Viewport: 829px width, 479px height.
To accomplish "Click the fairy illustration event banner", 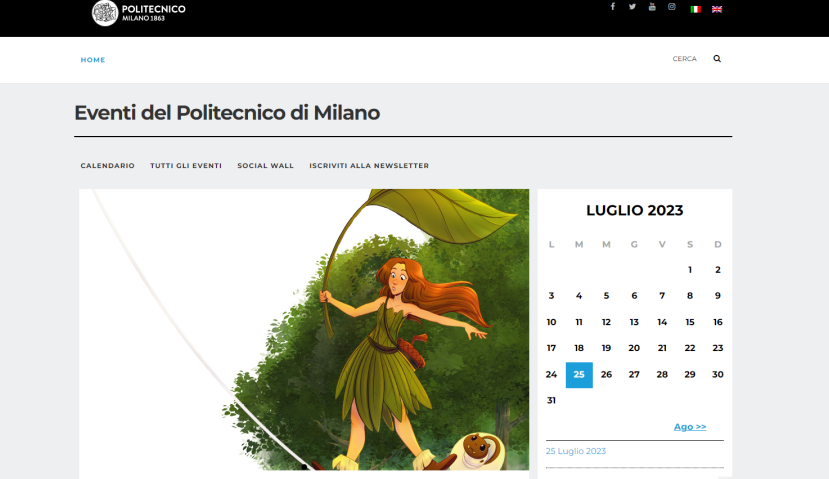I will (304, 329).
